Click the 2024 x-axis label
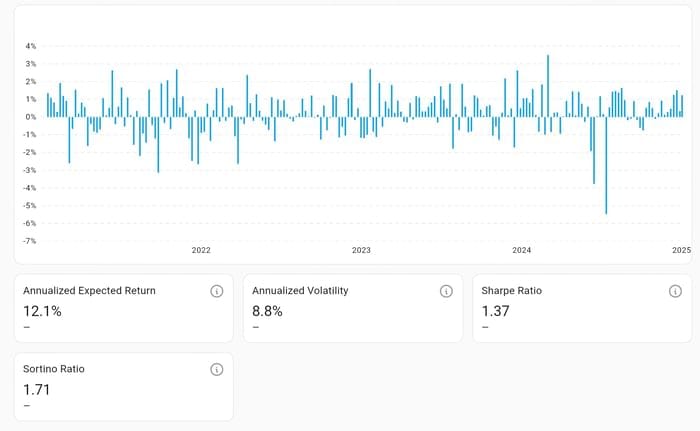700x431 pixels. 521,250
